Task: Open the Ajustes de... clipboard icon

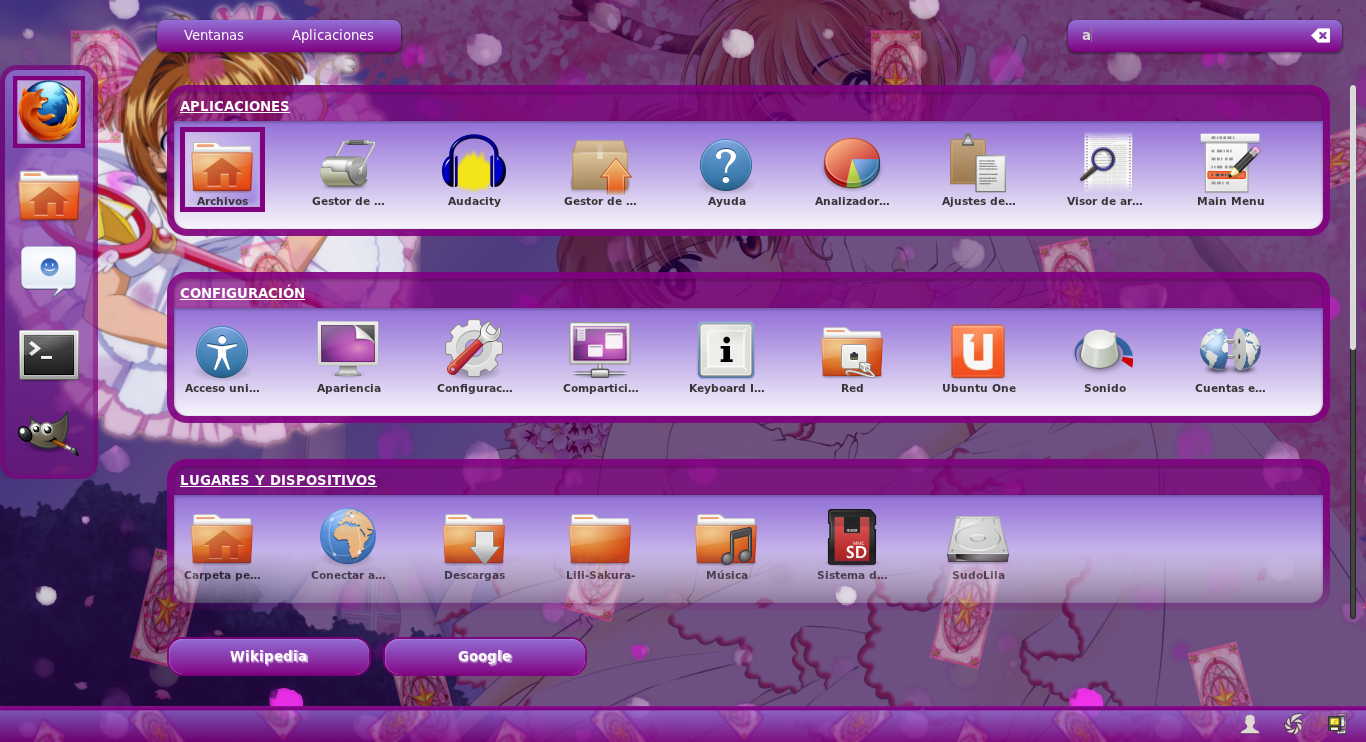Action: (978, 170)
